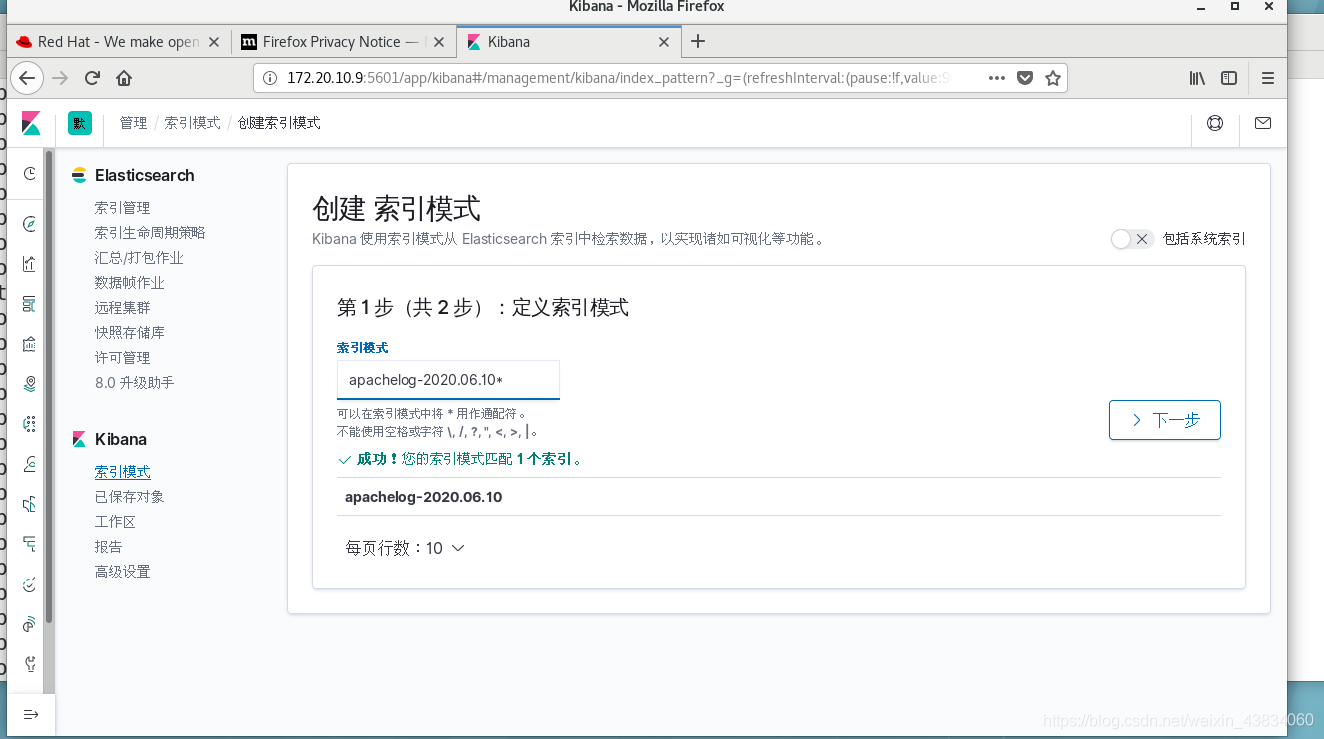This screenshot has height=739, width=1324.
Task: Open Dev Tools wrench icon in sidebar
Action: pos(30,664)
